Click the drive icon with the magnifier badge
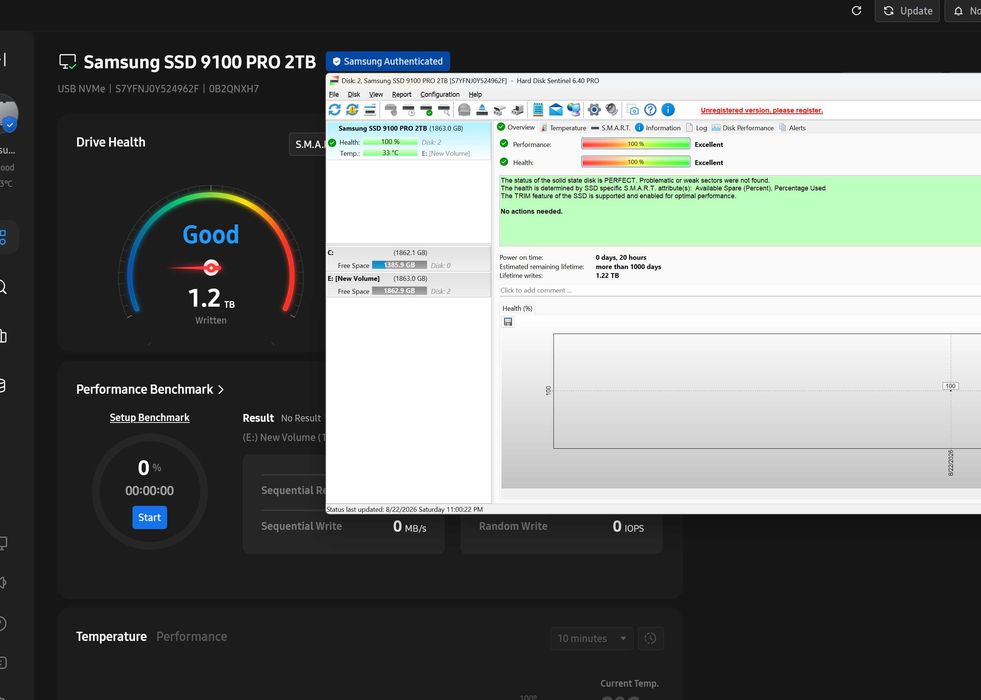Viewport: 981px width, 700px height. pyautogui.click(x=444, y=109)
